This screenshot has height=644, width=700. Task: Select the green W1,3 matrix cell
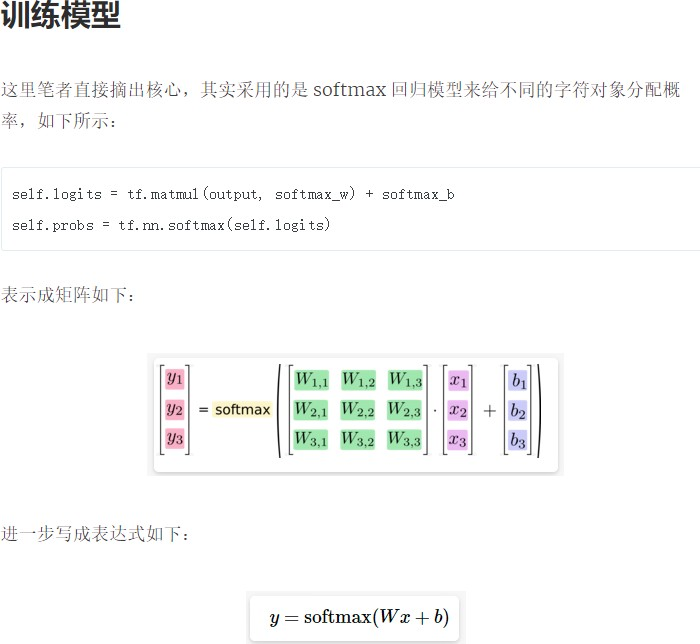(x=405, y=380)
